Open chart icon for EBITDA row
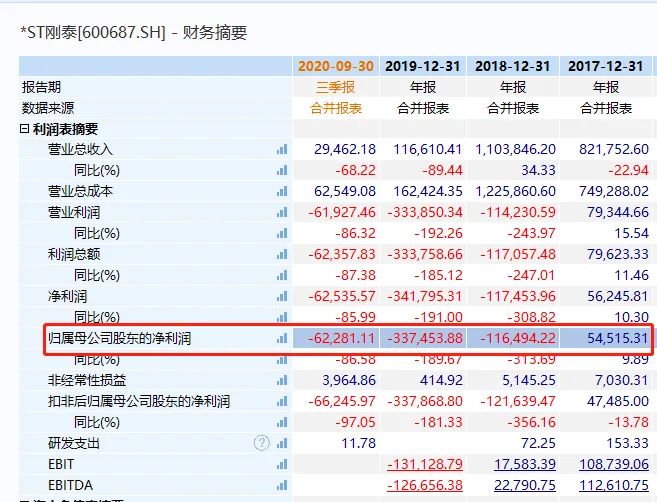Image resolution: width=657 pixels, height=502 pixels. pyautogui.click(x=281, y=485)
